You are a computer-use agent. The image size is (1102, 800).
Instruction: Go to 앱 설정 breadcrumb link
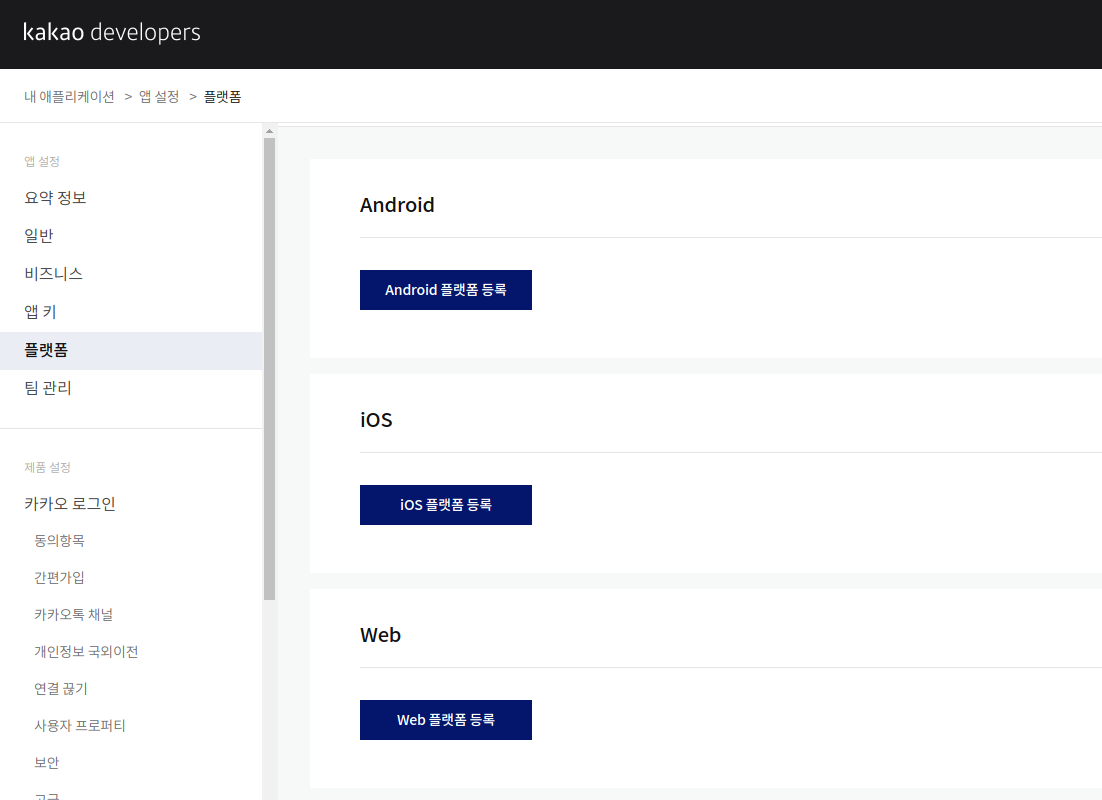(x=159, y=97)
